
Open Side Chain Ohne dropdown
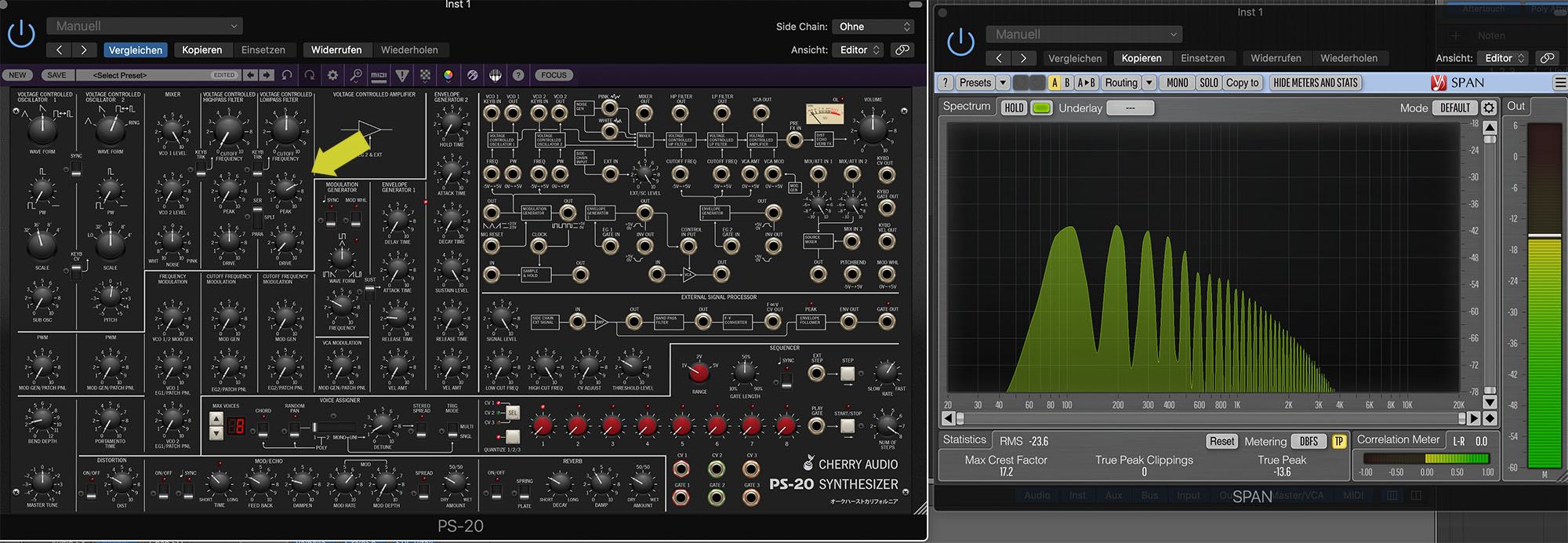pyautogui.click(x=873, y=27)
